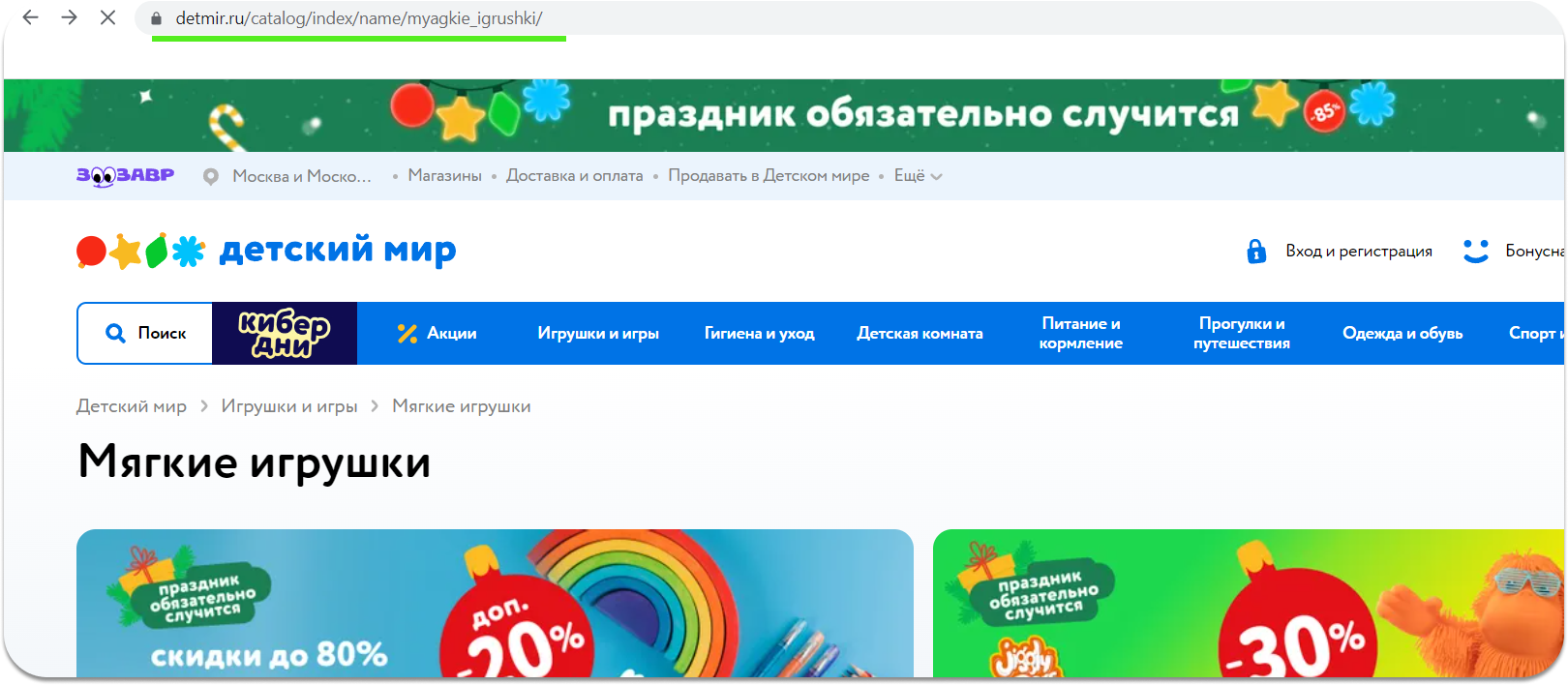Open the Игрушки и игры menu

tap(598, 334)
